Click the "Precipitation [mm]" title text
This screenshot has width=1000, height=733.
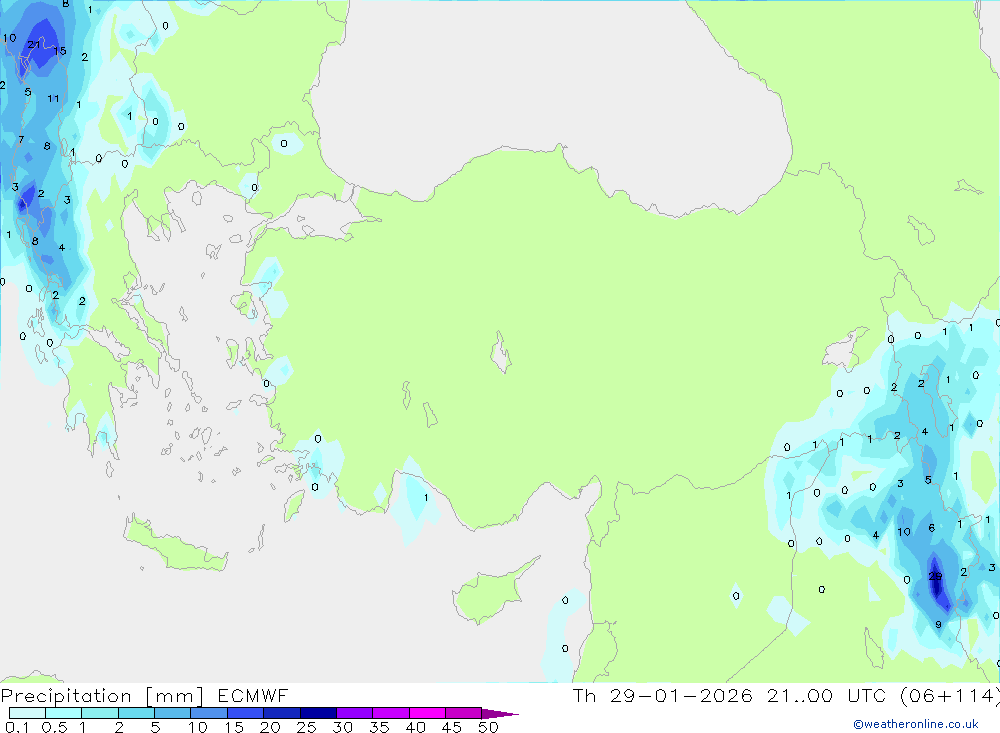[x=102, y=696]
